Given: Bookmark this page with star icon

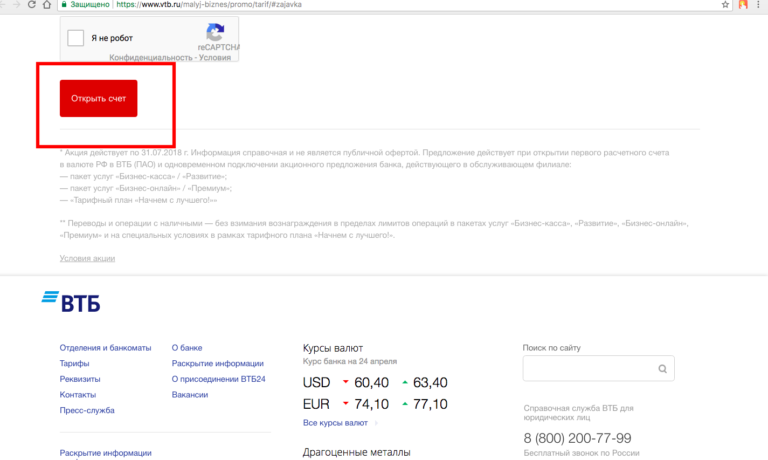Looking at the screenshot, I should (725, 5).
